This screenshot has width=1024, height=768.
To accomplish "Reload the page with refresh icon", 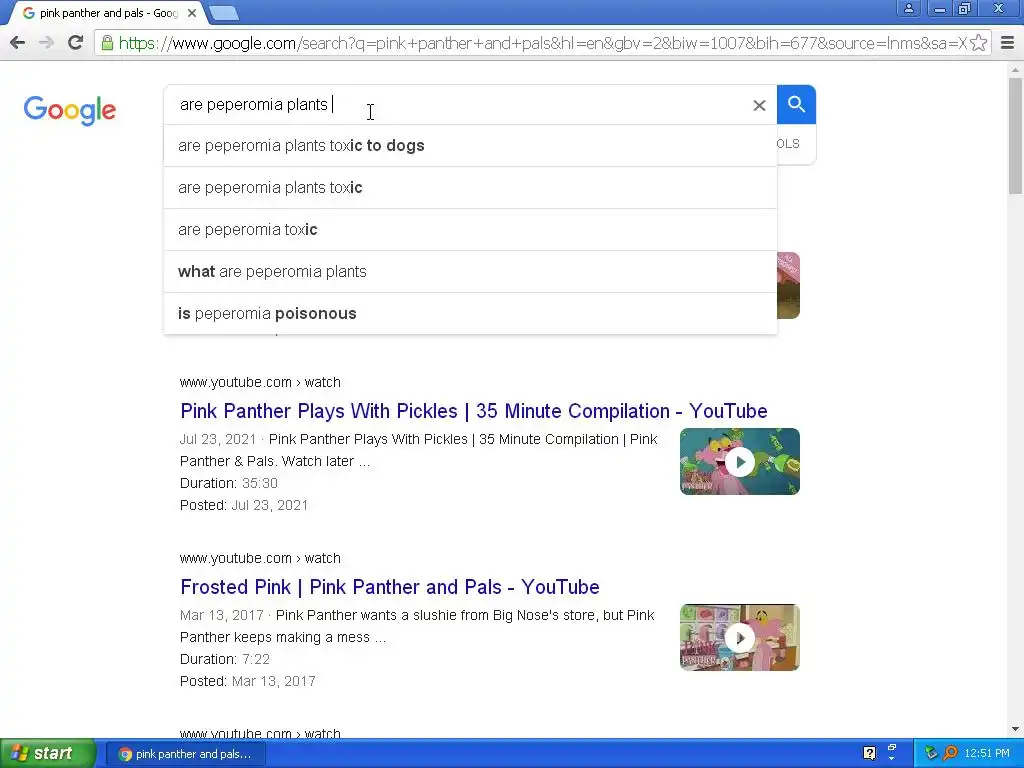I will (75, 43).
